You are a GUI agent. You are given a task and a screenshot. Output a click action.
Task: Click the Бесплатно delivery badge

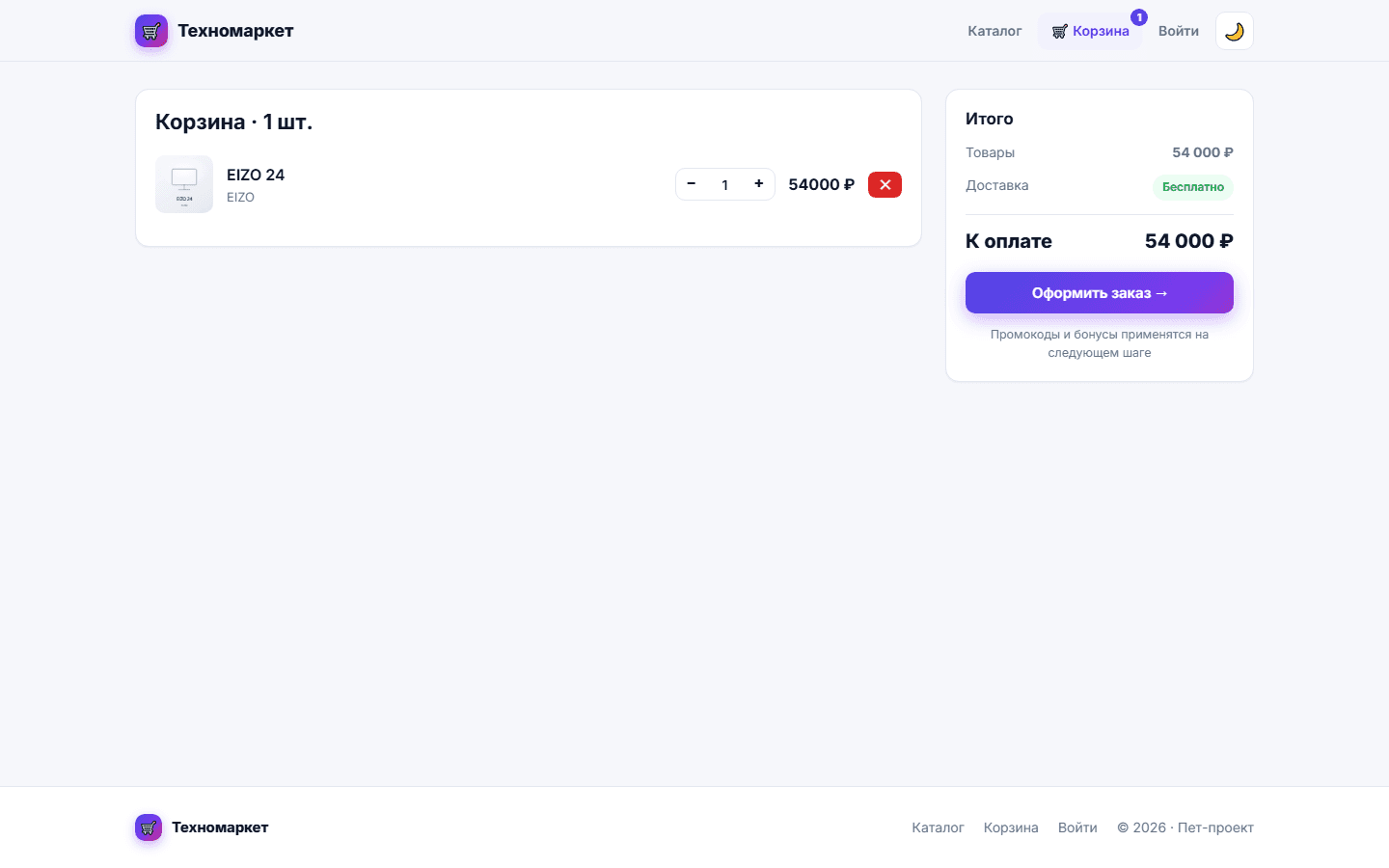coord(1193,187)
